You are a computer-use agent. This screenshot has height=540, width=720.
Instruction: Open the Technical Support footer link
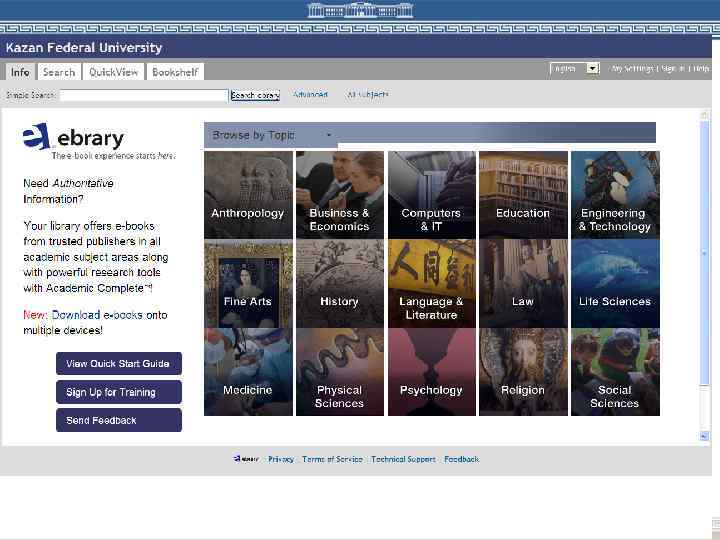point(403,459)
